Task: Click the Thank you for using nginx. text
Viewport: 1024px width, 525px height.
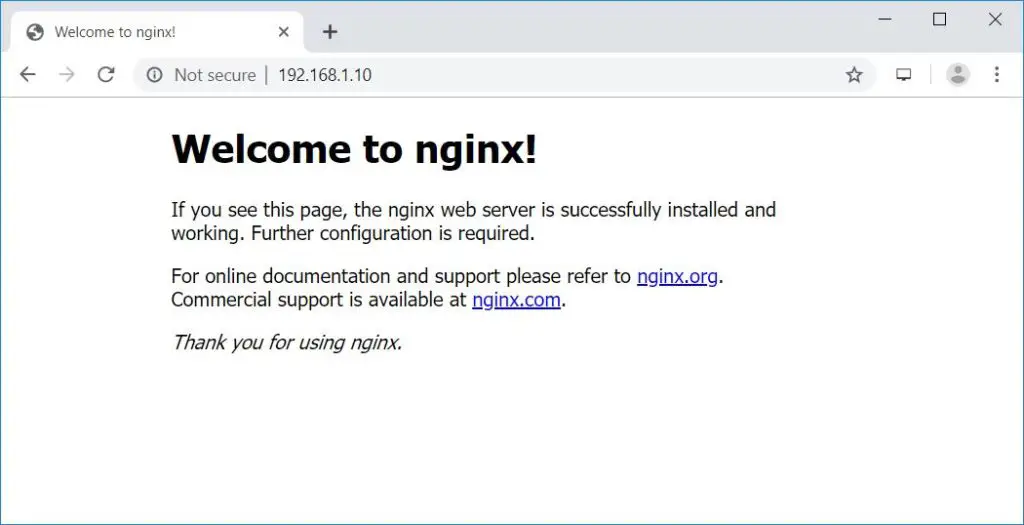Action: [287, 342]
